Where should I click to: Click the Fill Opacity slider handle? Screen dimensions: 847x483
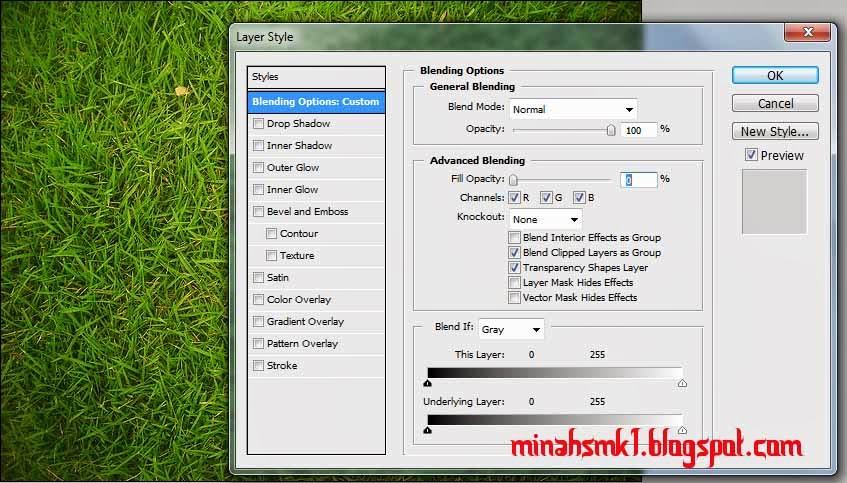pyautogui.click(x=513, y=180)
